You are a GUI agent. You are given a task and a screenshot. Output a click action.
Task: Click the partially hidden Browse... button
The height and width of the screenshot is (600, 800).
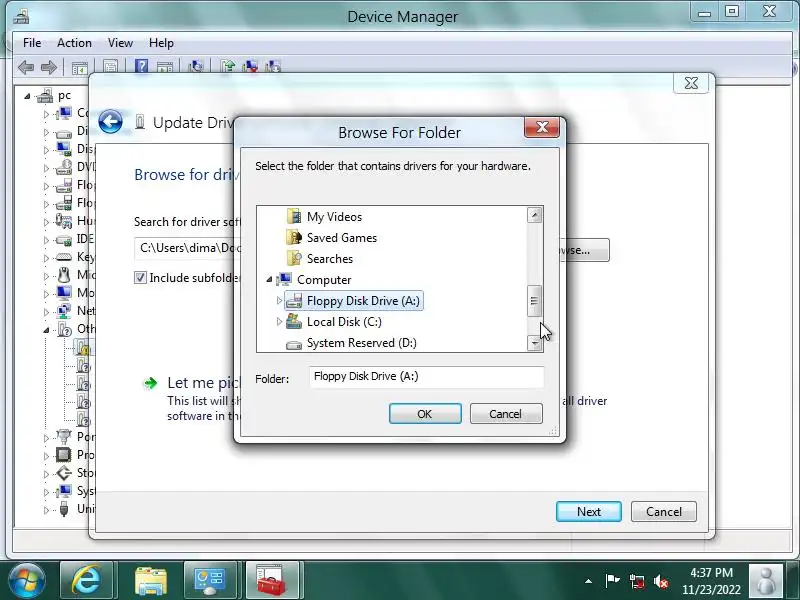click(588, 250)
